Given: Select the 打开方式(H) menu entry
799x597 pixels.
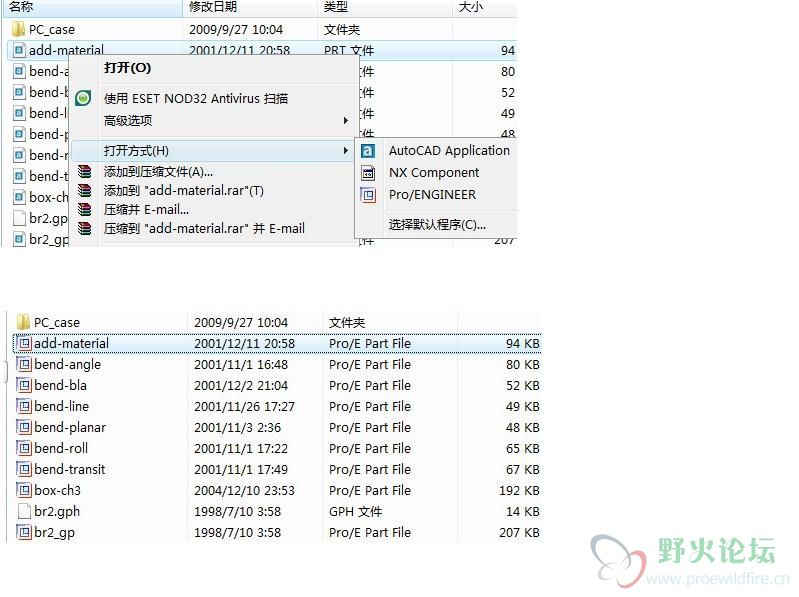Looking at the screenshot, I should 136,151.
